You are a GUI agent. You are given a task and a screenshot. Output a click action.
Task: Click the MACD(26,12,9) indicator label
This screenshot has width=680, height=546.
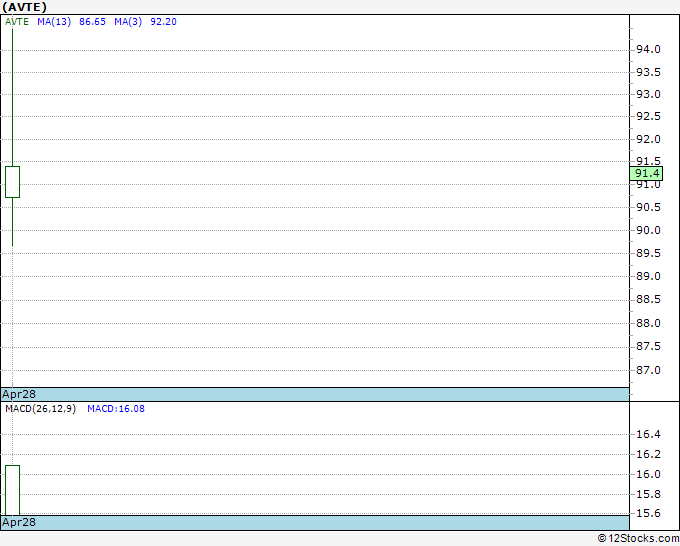(x=40, y=409)
